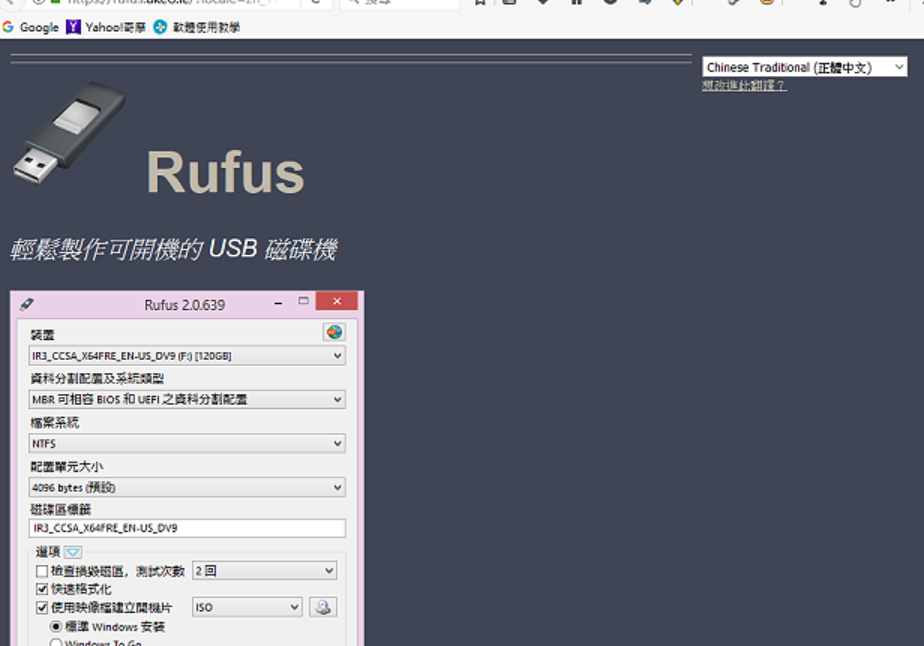Toggle the 快速格式化 quick format checkbox
Screen dimensions: 924x646
pos(42,589)
